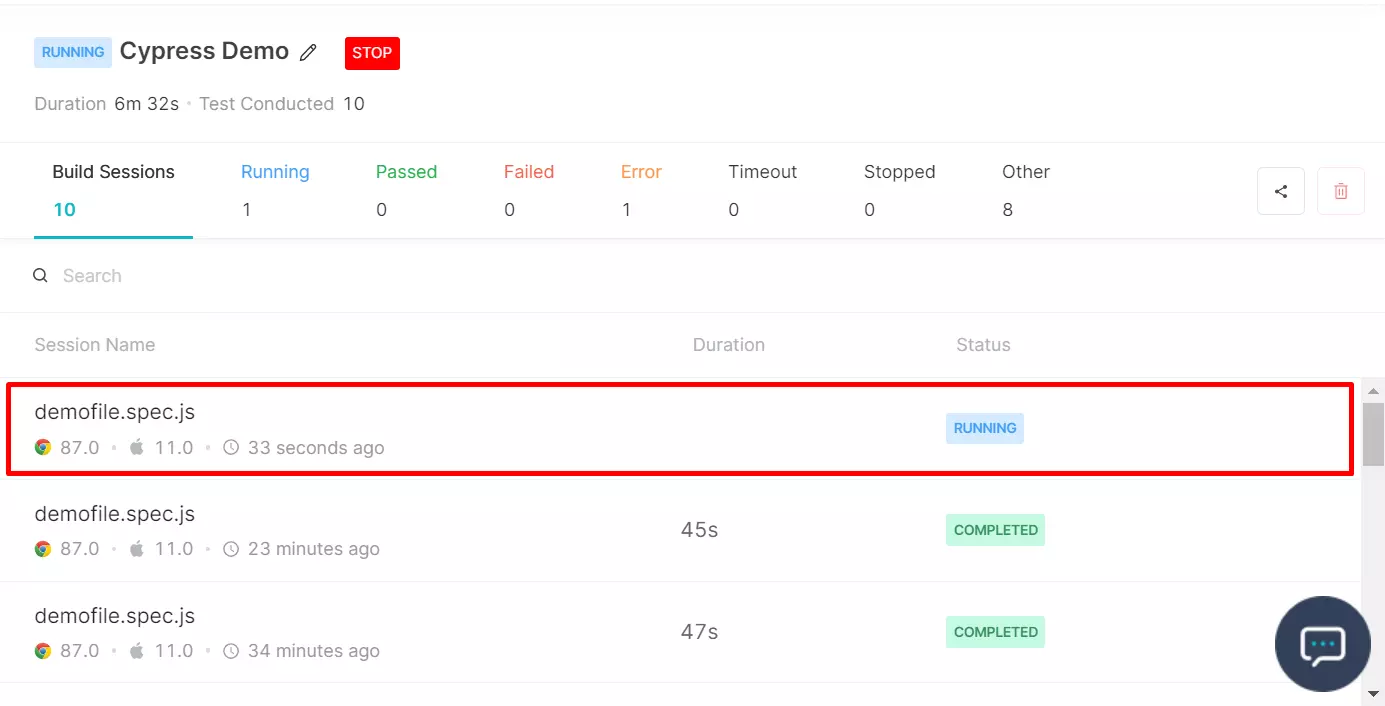Click the pencil edit icon beside Cypress Demo

(308, 53)
